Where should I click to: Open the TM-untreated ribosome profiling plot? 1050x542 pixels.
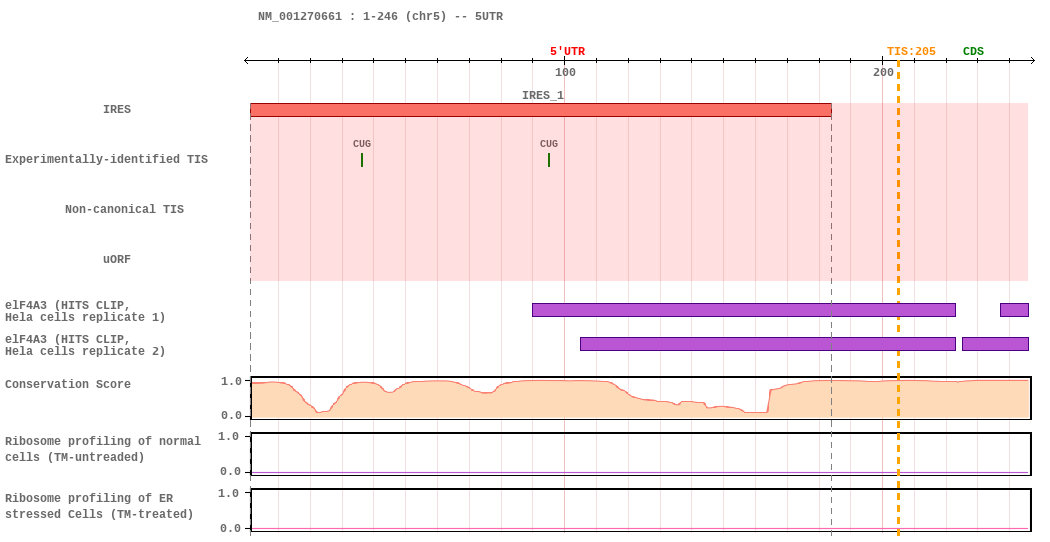(x=640, y=454)
